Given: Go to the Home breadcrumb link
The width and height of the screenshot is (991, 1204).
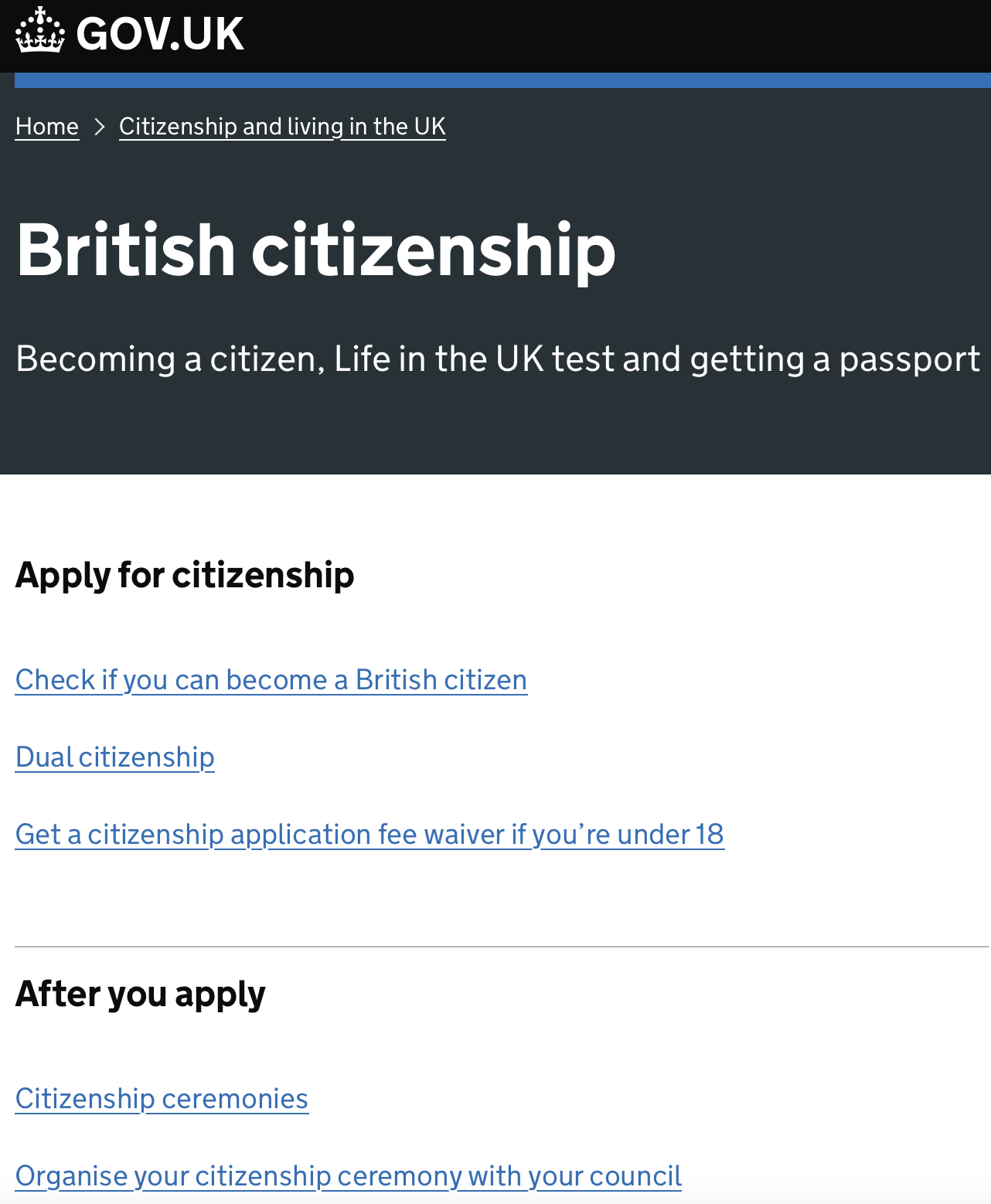Looking at the screenshot, I should (47, 126).
